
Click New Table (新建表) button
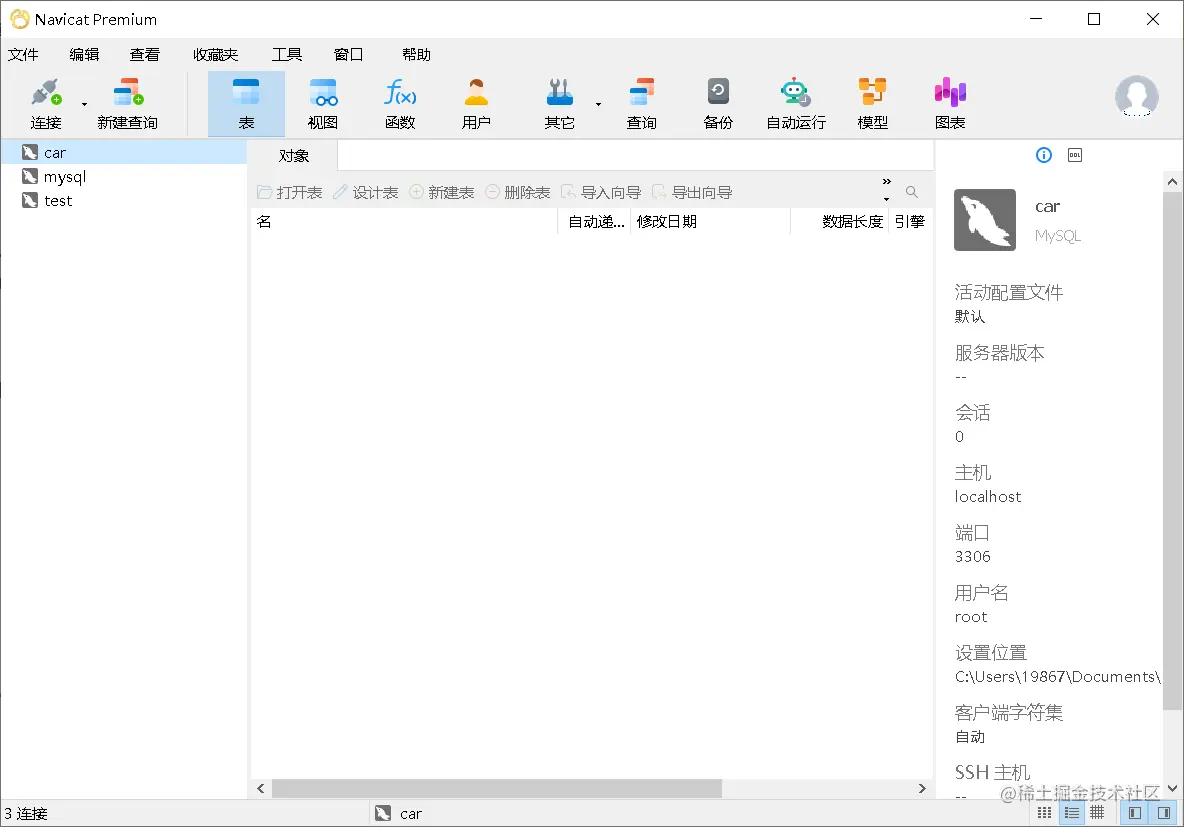click(442, 193)
